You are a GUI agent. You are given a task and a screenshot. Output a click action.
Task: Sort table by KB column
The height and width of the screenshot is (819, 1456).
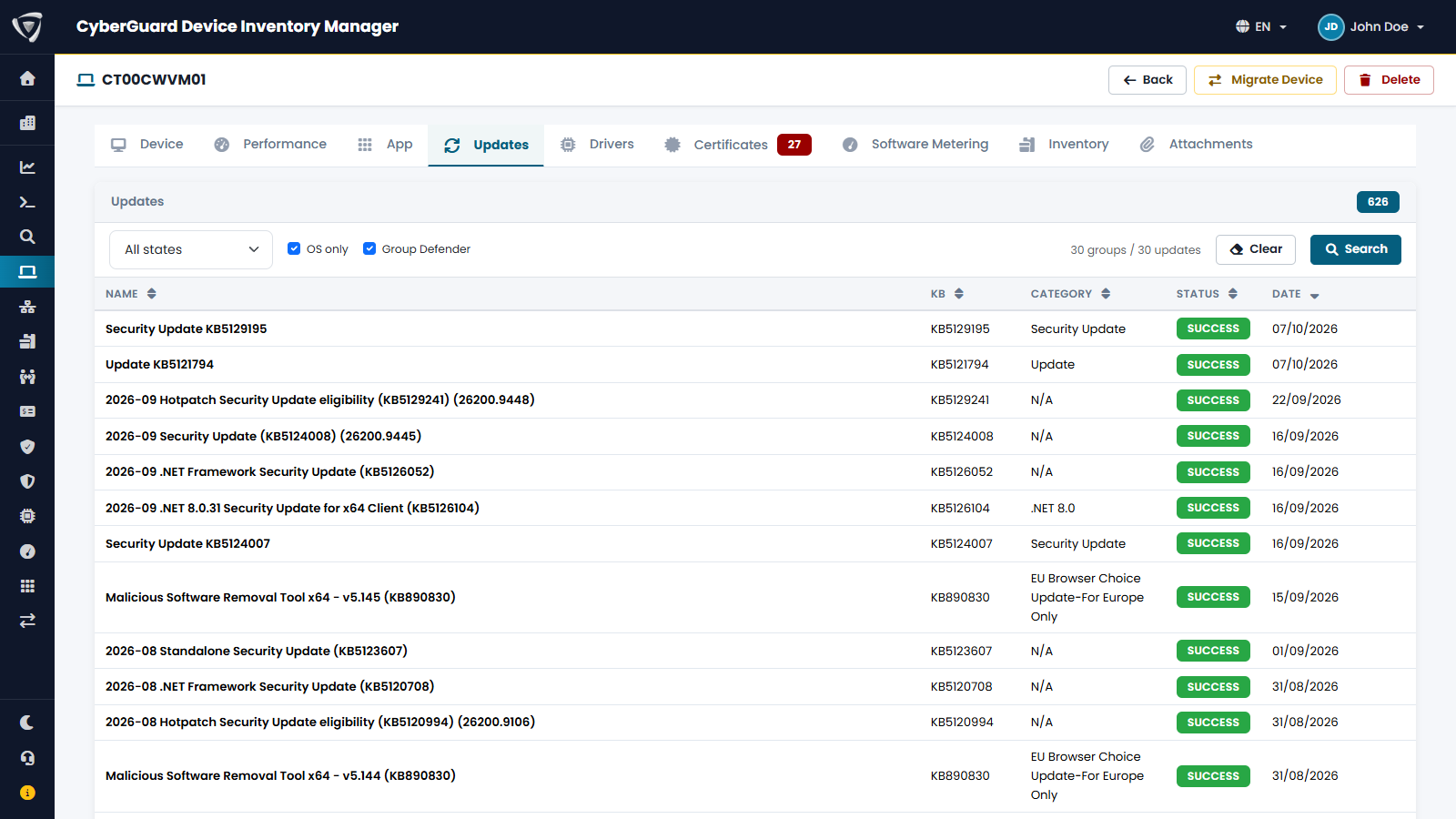tap(947, 294)
